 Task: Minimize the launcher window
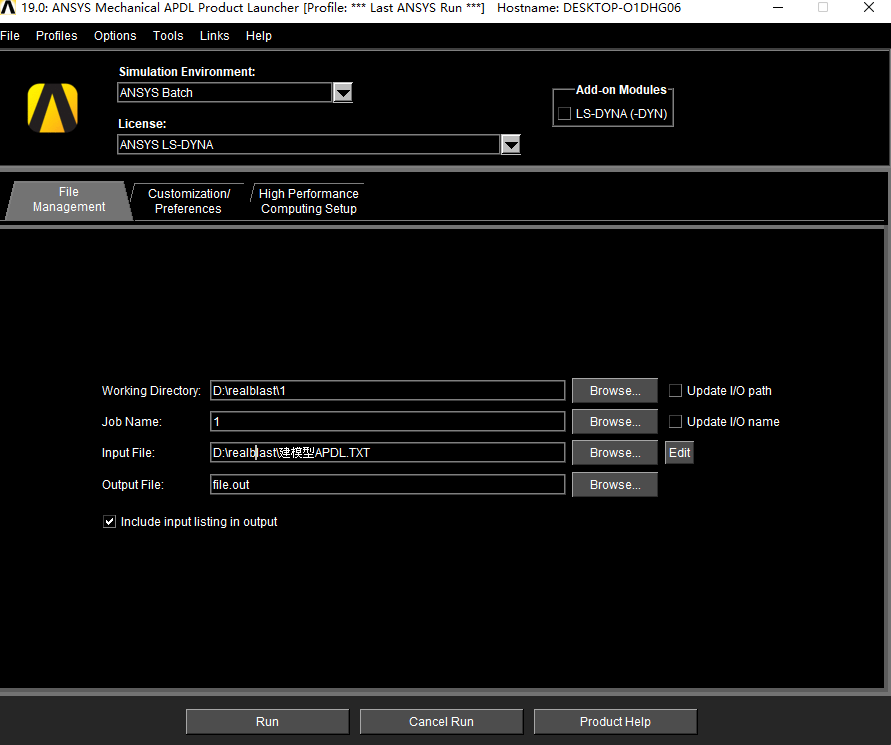778,8
